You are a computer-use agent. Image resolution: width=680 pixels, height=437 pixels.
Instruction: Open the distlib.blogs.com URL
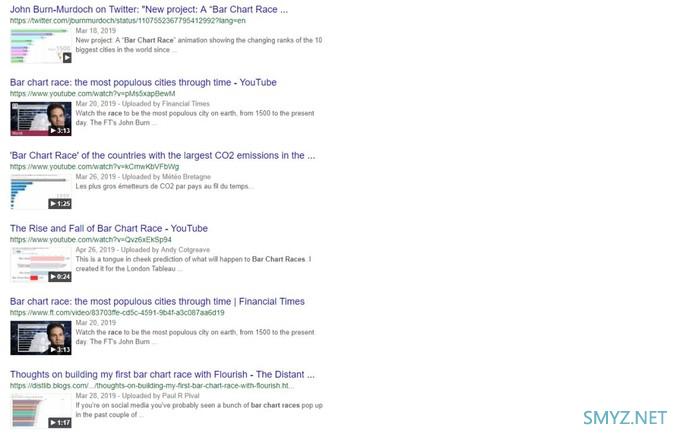coord(151,385)
